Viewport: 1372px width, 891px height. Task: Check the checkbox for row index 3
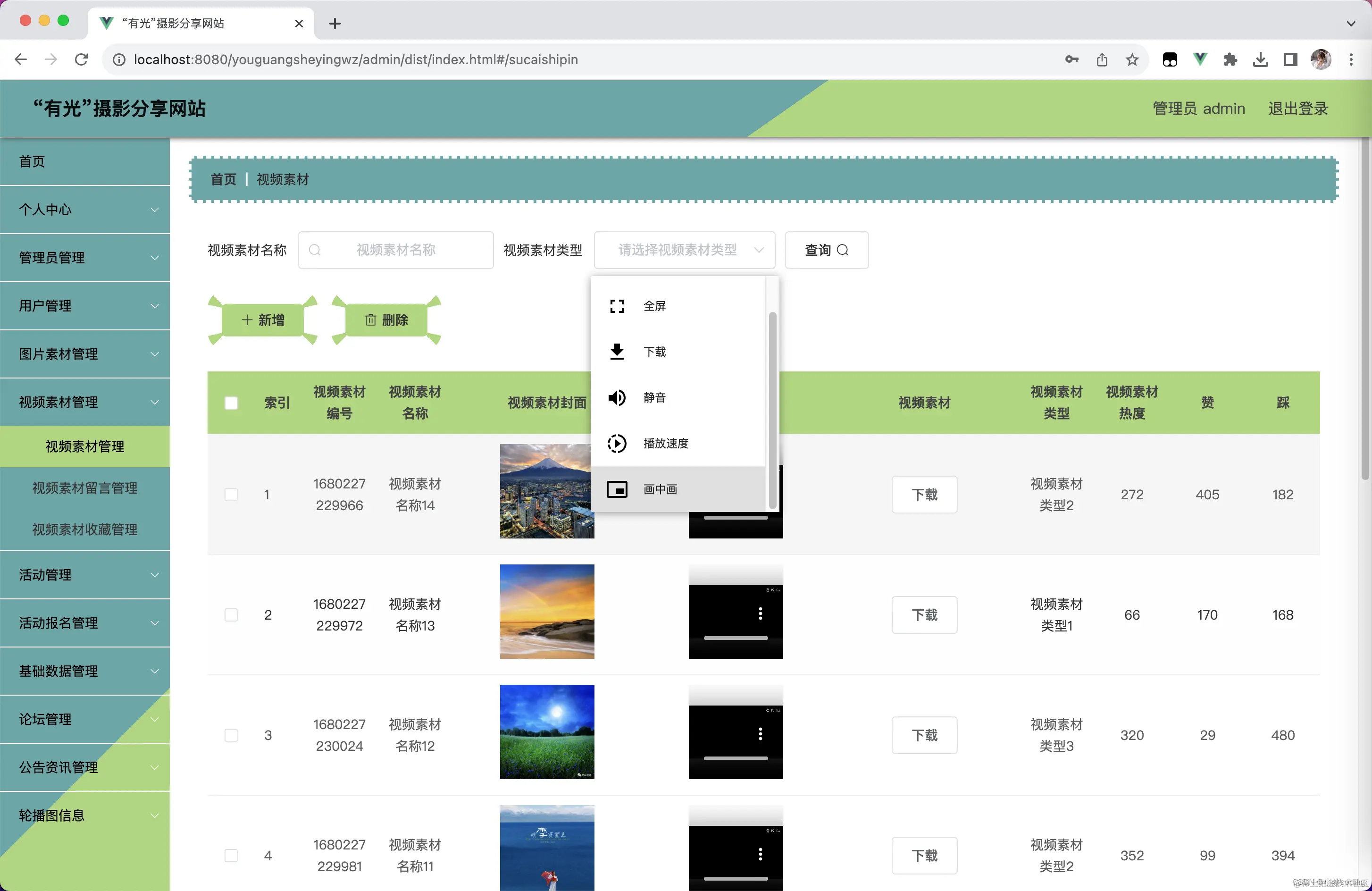coord(231,735)
